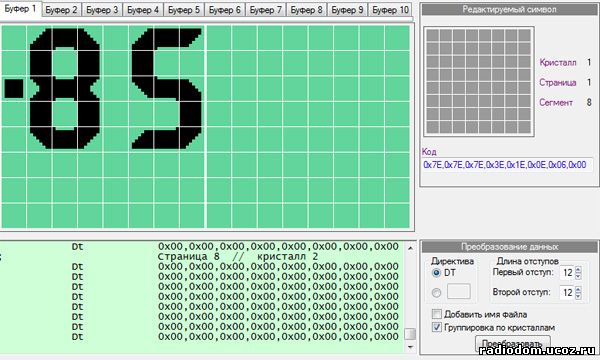The width and height of the screenshot is (600, 360).
Task: Increase the Второй отступ value with up arrow
Action: tap(578, 289)
